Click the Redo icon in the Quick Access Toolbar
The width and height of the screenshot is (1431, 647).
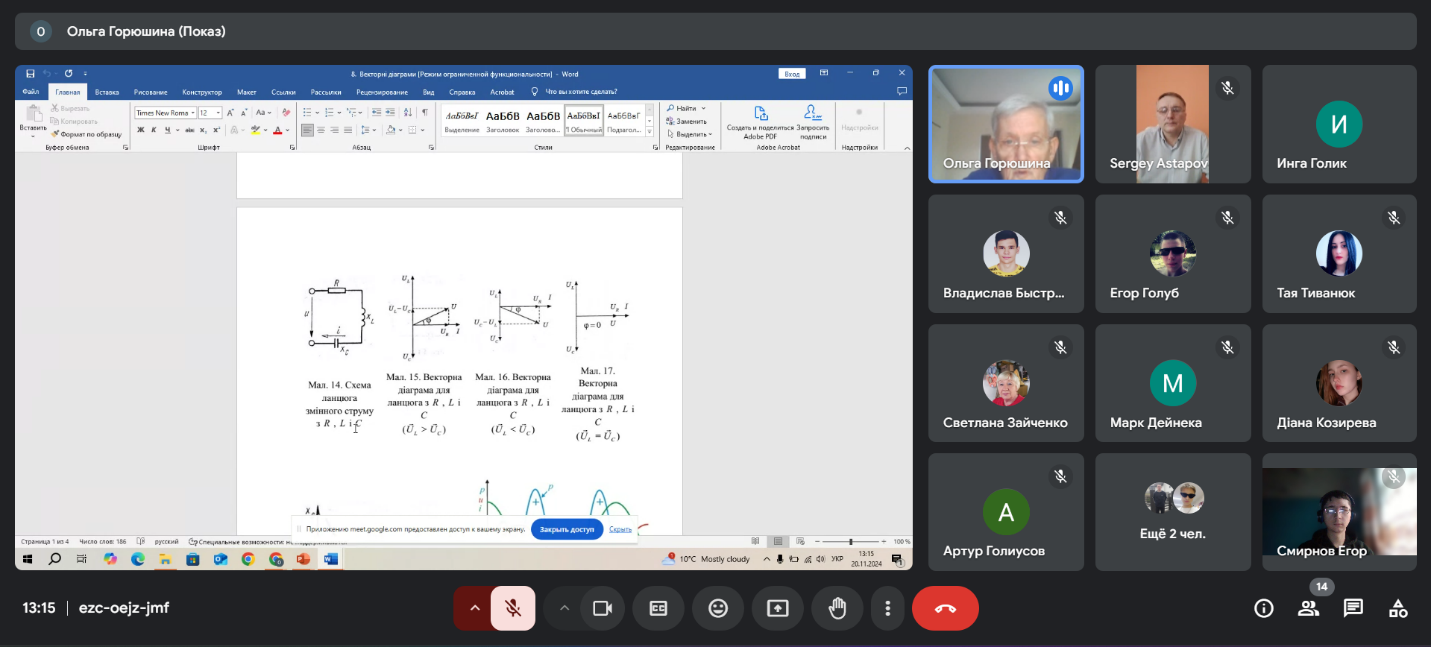(68, 73)
